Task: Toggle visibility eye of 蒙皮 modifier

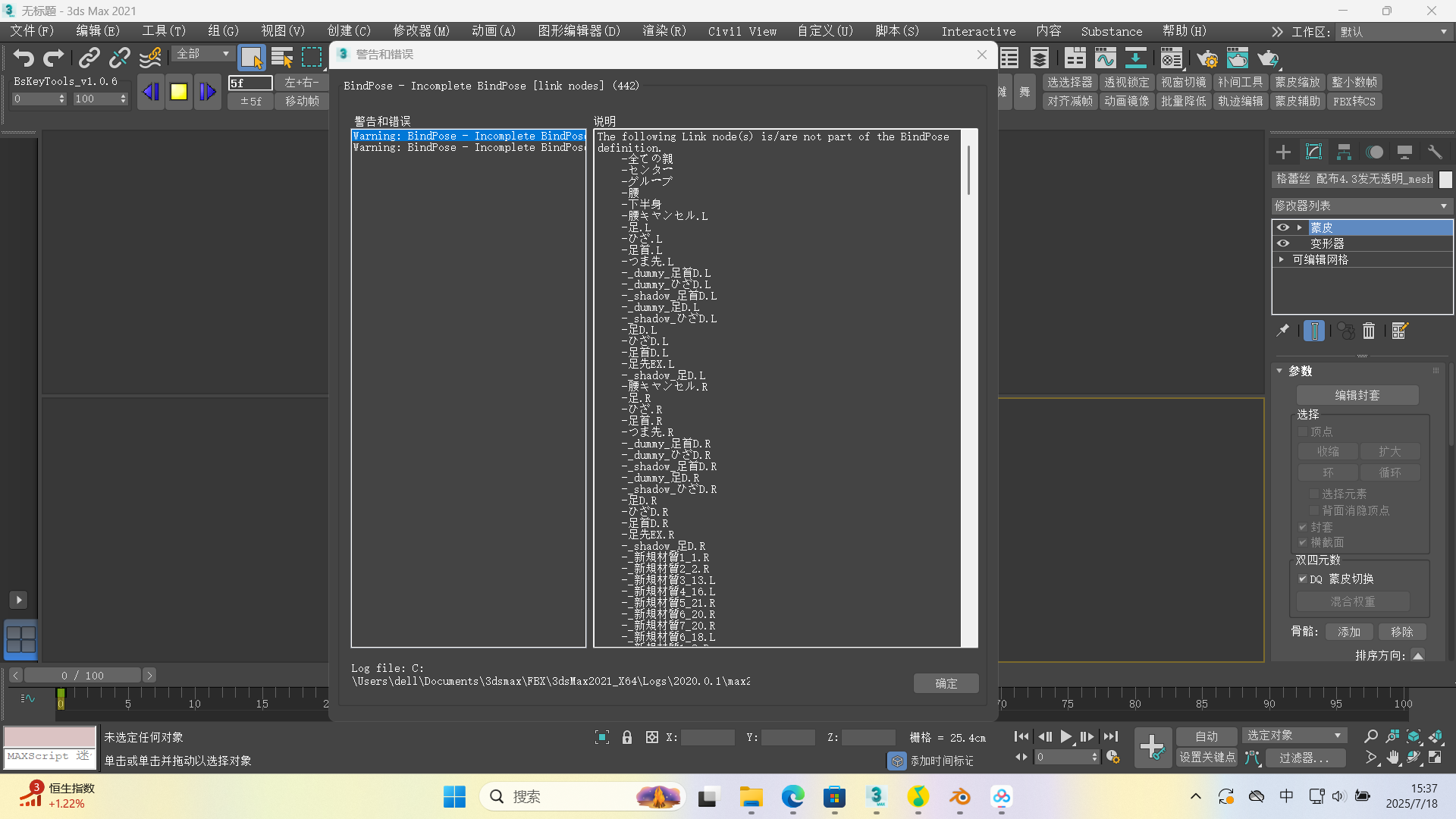Action: 1283,227
